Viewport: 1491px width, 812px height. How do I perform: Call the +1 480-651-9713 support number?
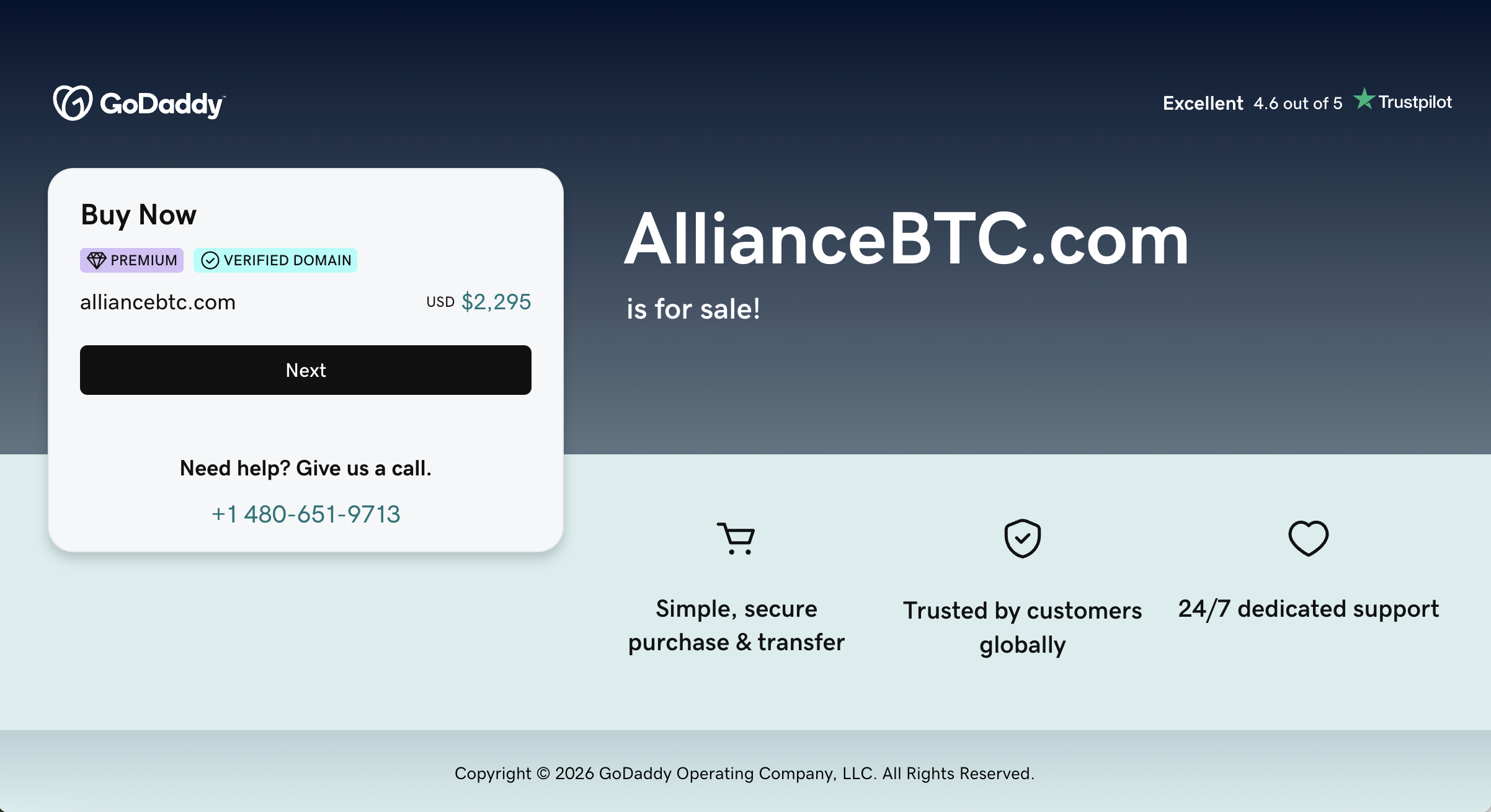click(x=306, y=514)
